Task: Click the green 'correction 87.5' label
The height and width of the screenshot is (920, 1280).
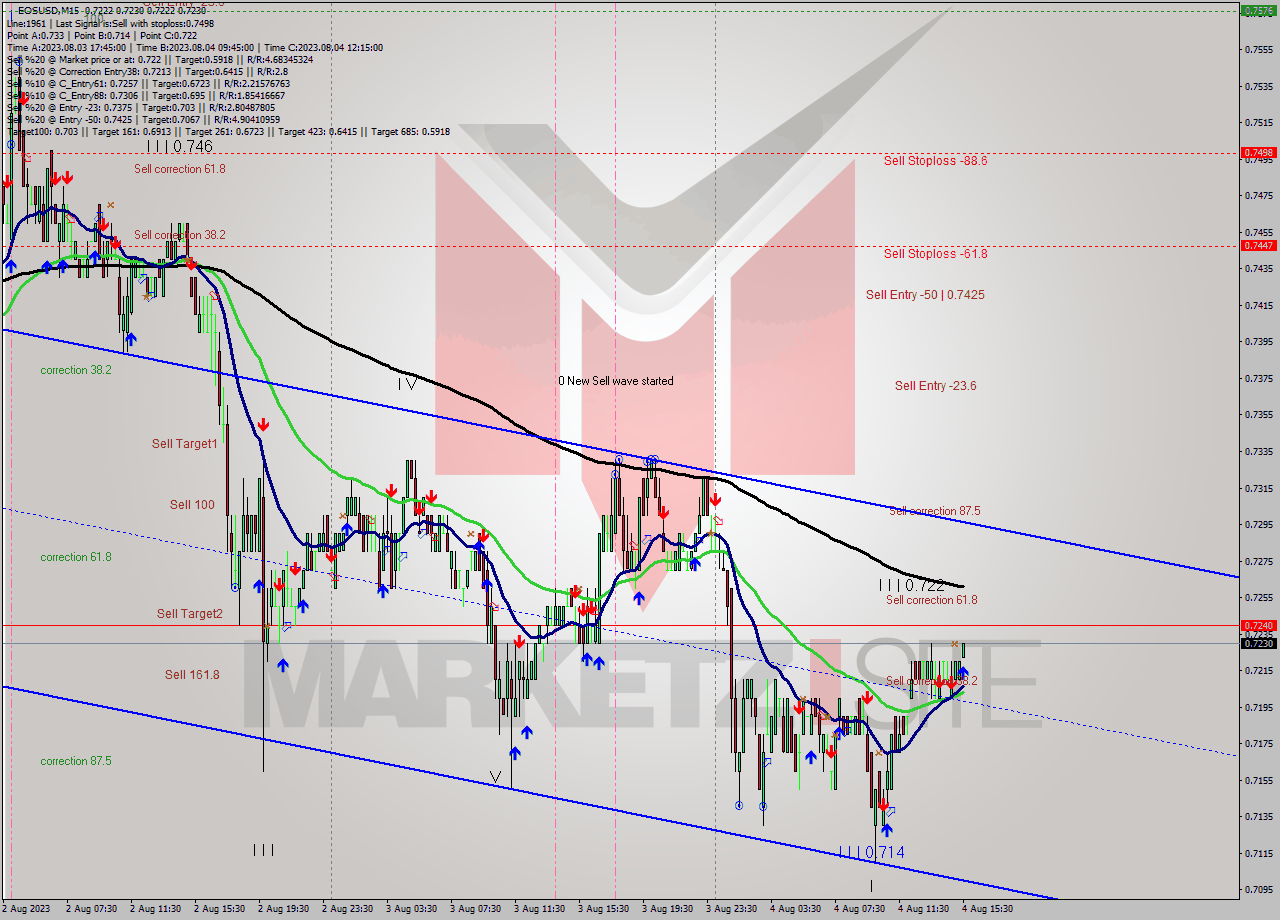Action: point(76,761)
